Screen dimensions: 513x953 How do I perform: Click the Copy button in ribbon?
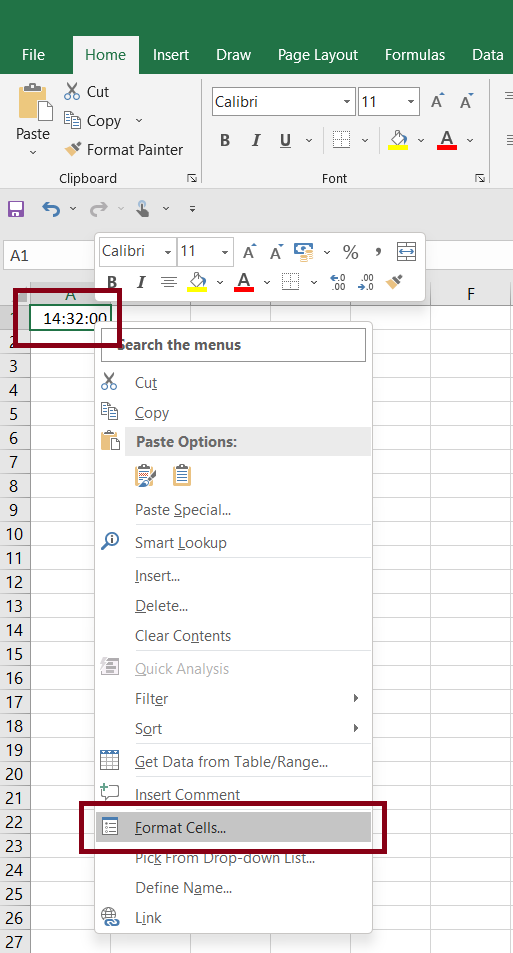tap(93, 121)
